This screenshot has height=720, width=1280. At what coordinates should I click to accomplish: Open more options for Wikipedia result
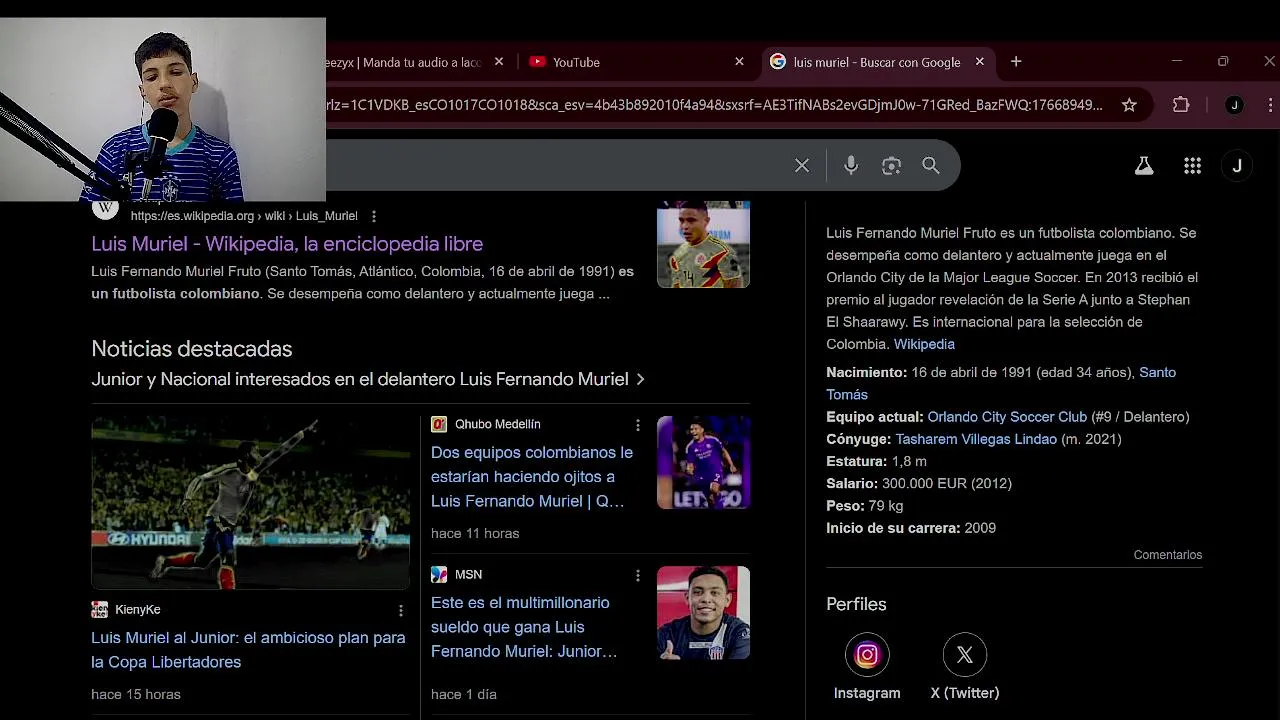pyautogui.click(x=374, y=216)
